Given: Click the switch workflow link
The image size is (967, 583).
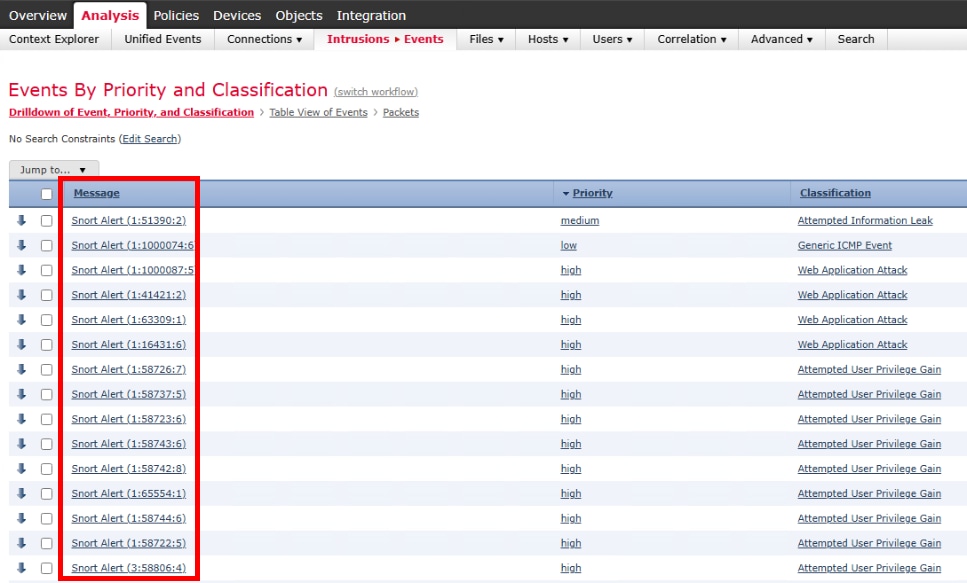Looking at the screenshot, I should [x=376, y=92].
